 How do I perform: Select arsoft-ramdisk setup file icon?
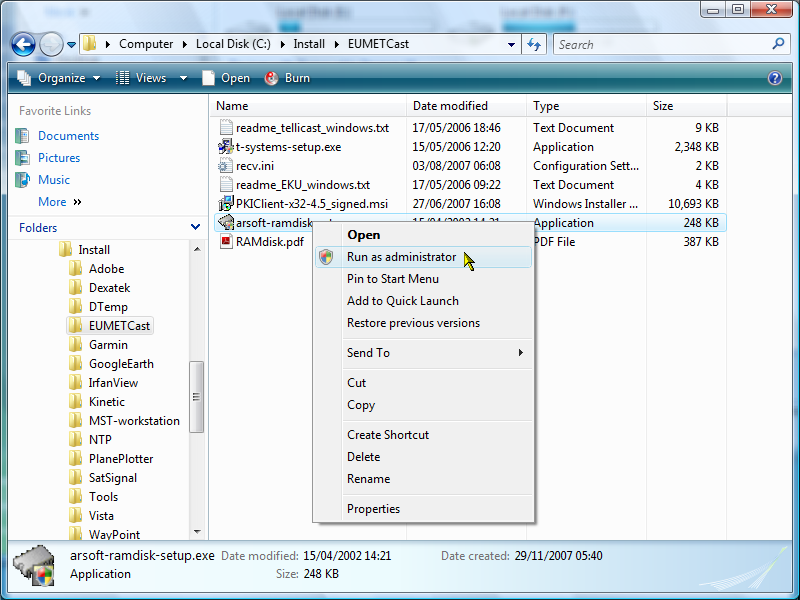click(226, 222)
